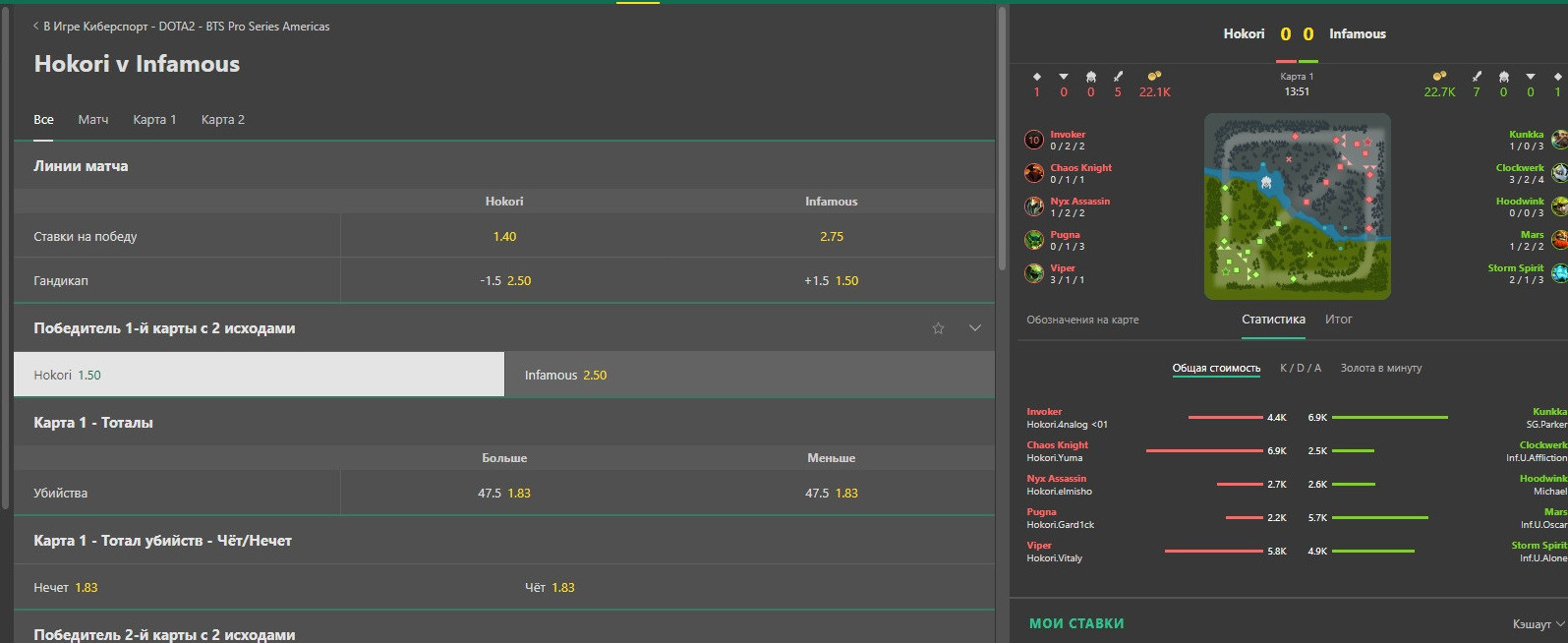Expand the Кэшаут dropdown

(x=1539, y=624)
